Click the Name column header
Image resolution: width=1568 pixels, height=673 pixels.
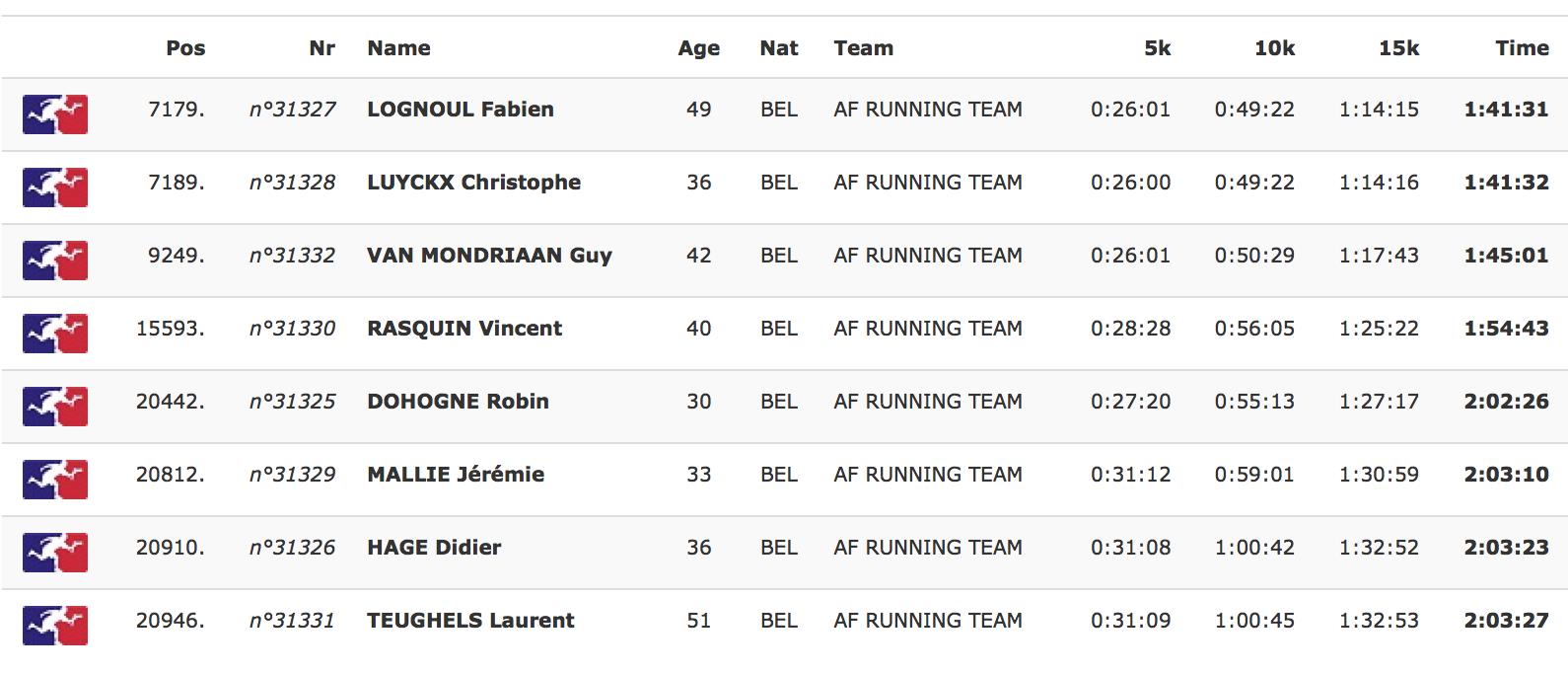click(x=398, y=47)
